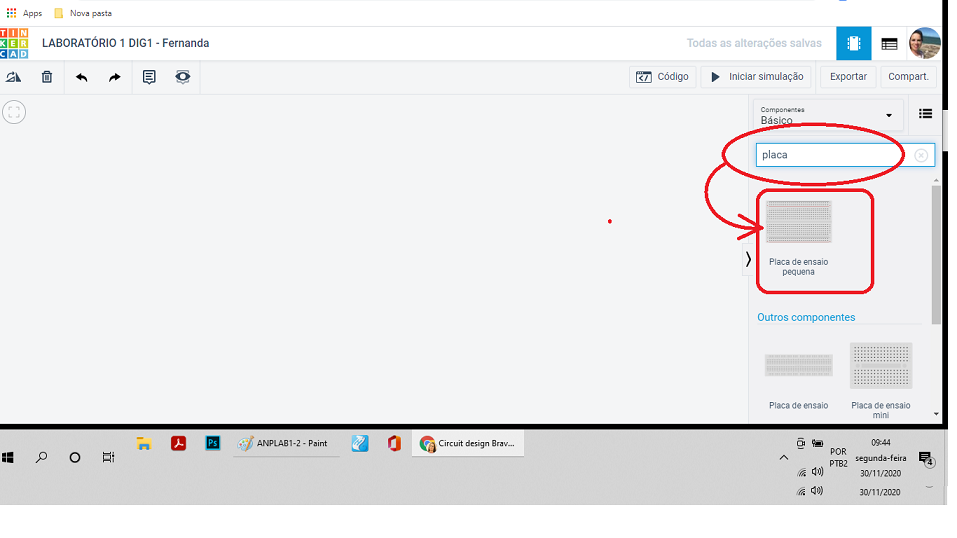
Task: Redo the last action
Action: pyautogui.click(x=114, y=77)
